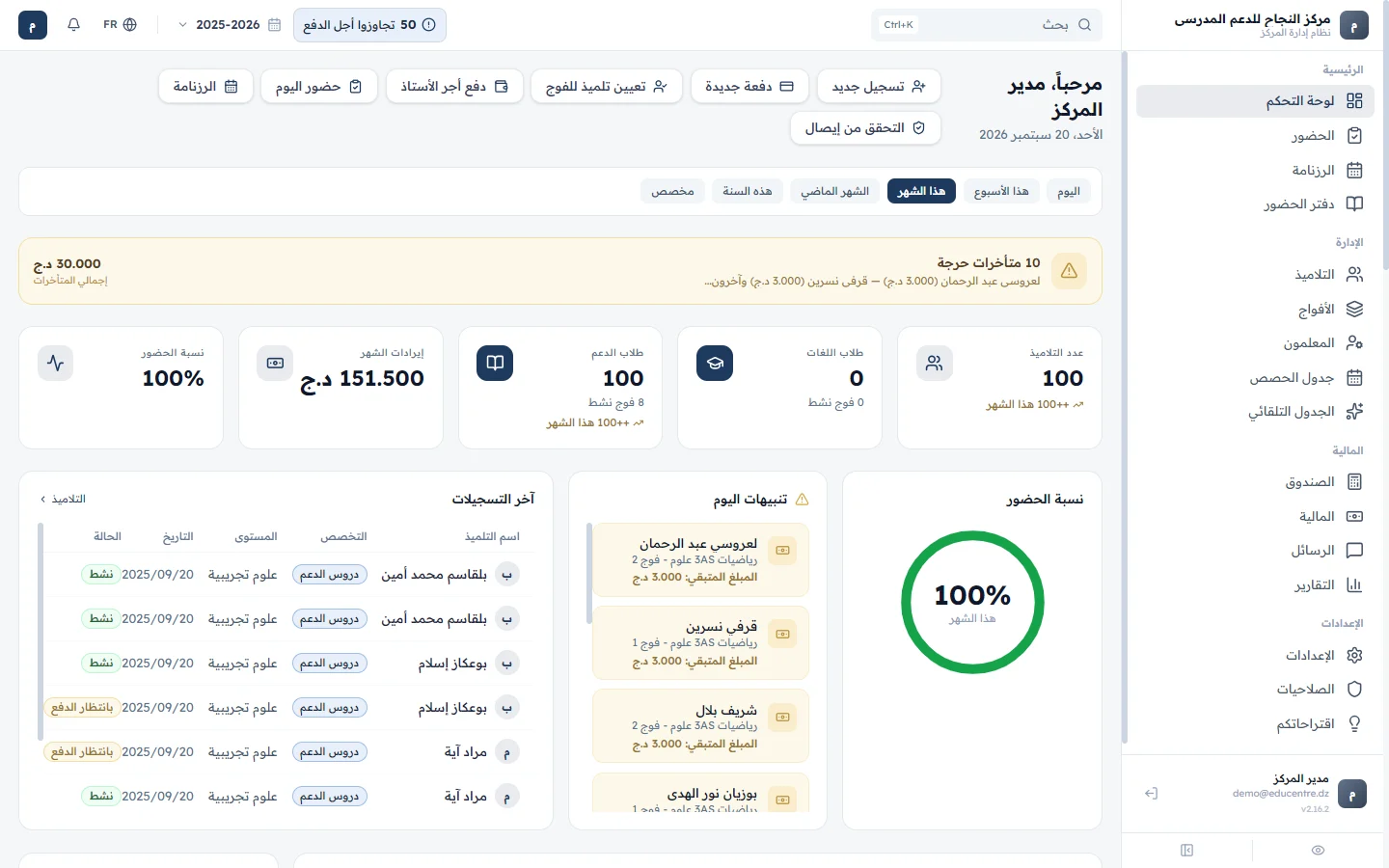Click the scrollbar in the تنبيهات اليوم list
The image size is (1389, 868).
point(589,574)
